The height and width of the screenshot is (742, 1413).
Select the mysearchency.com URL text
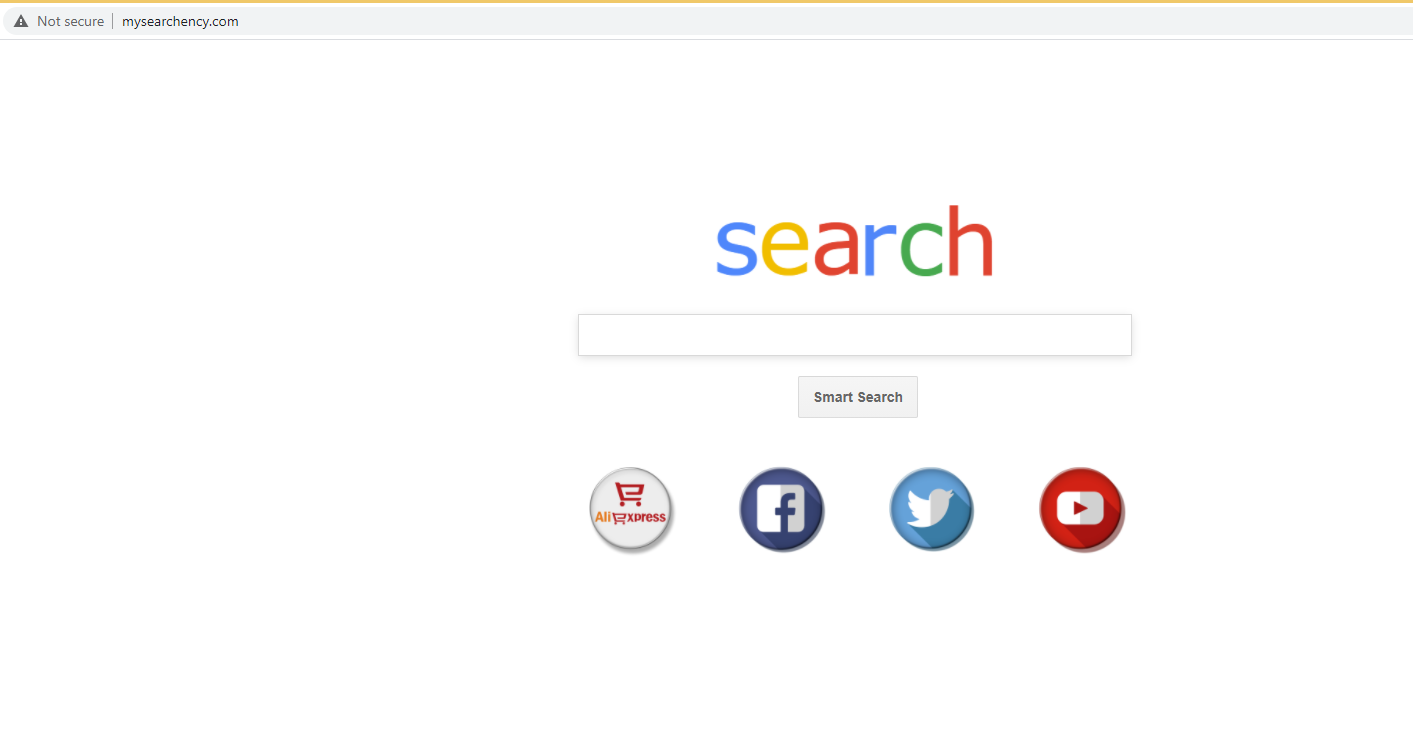pyautogui.click(x=180, y=21)
